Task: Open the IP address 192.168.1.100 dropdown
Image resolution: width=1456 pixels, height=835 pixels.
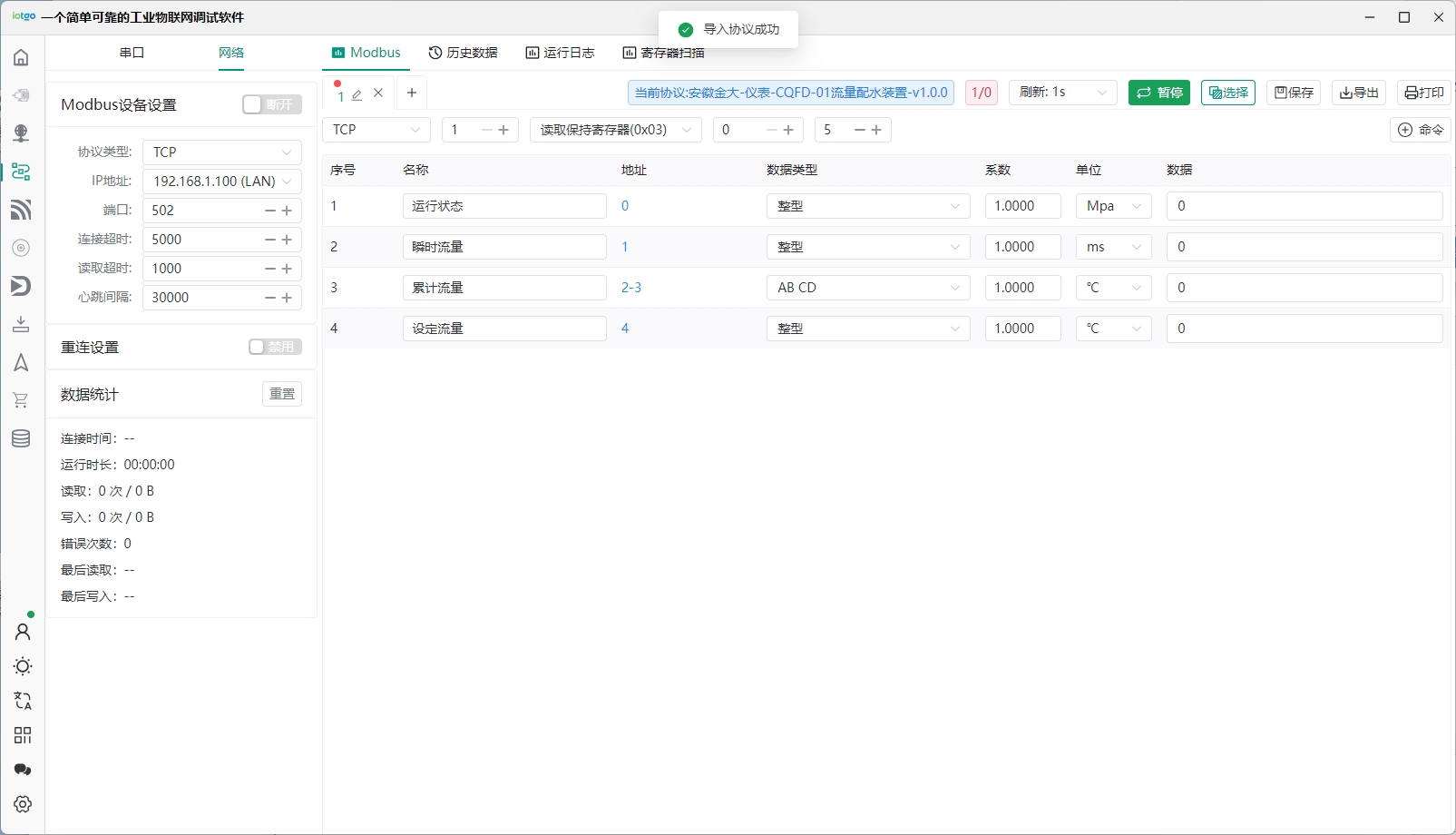Action: 222,181
